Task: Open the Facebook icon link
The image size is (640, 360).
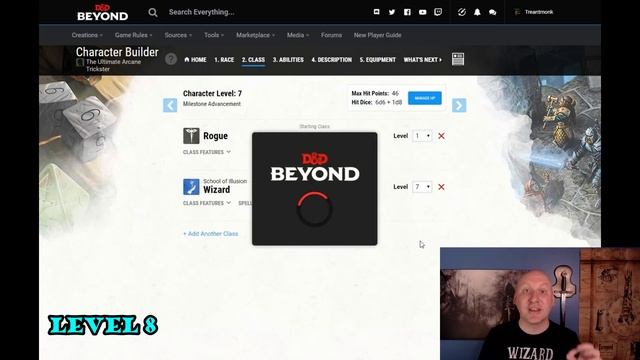Action: pos(407,12)
